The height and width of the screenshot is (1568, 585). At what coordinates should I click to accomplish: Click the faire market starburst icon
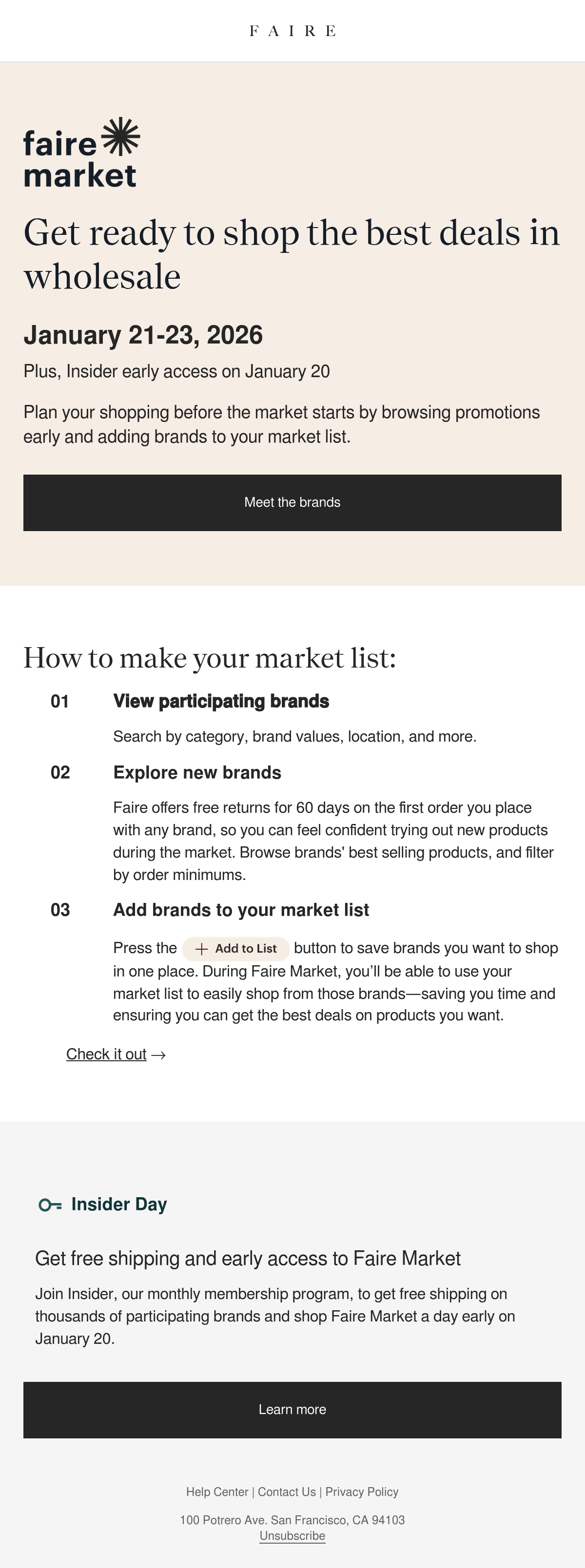point(120,136)
